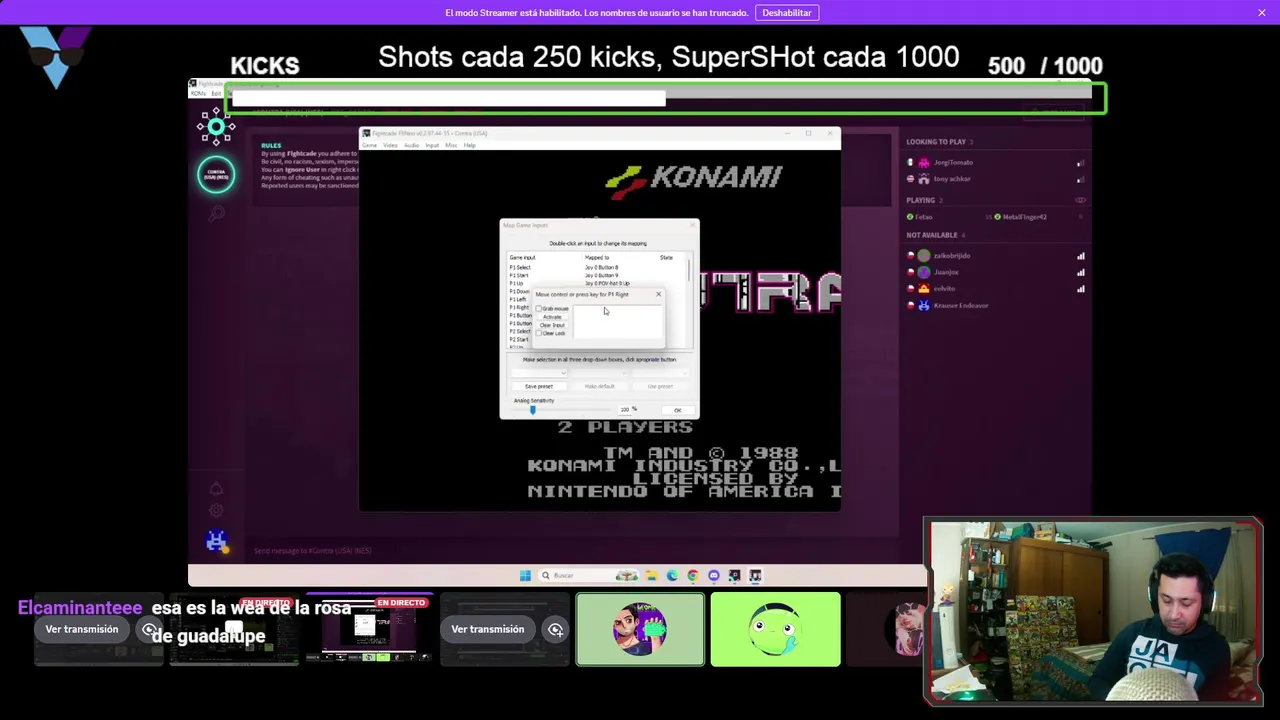This screenshot has width=1280, height=720.
Task: Open the Audio menu in FBNeo
Action: coord(411,145)
